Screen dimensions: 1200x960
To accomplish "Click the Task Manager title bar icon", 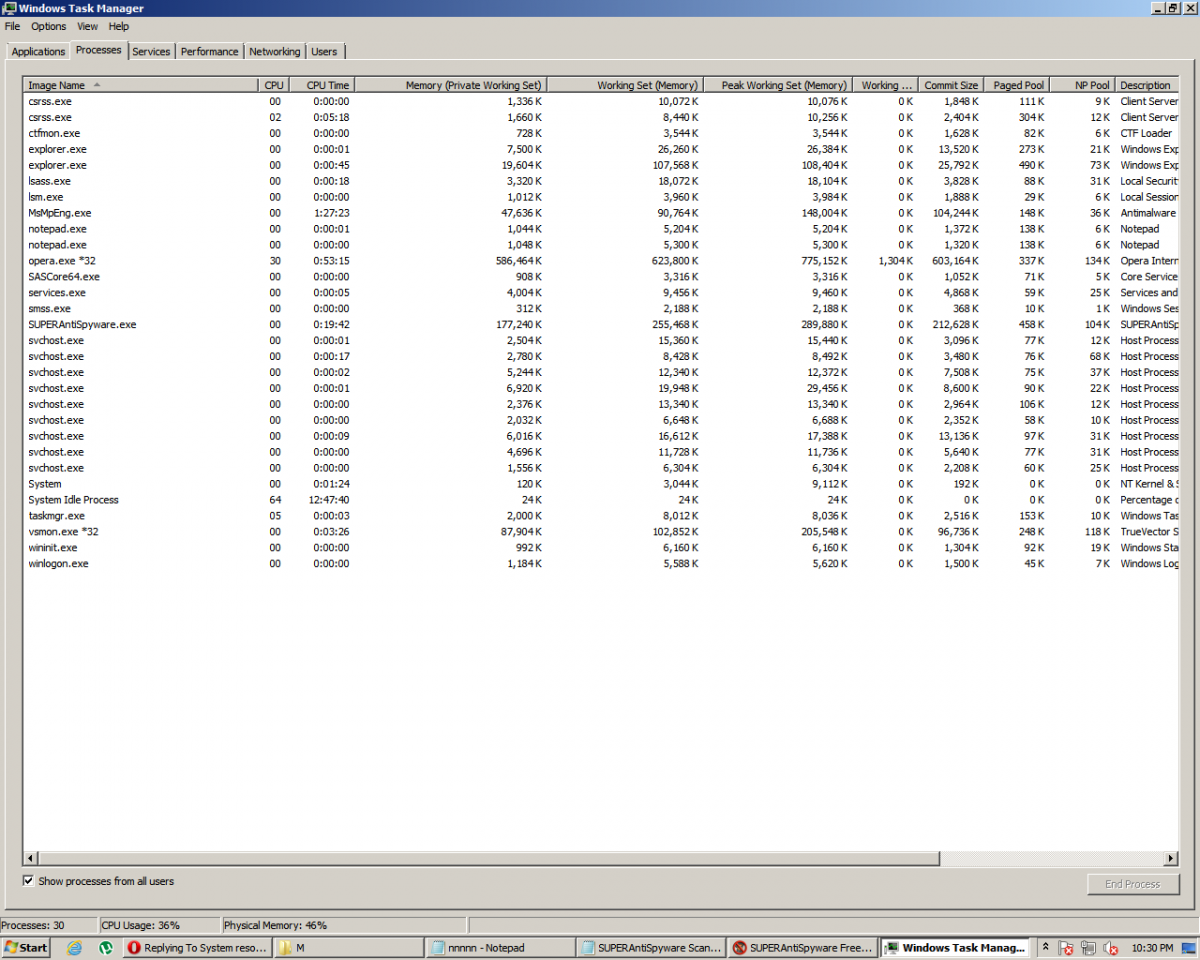I will click(8, 8).
